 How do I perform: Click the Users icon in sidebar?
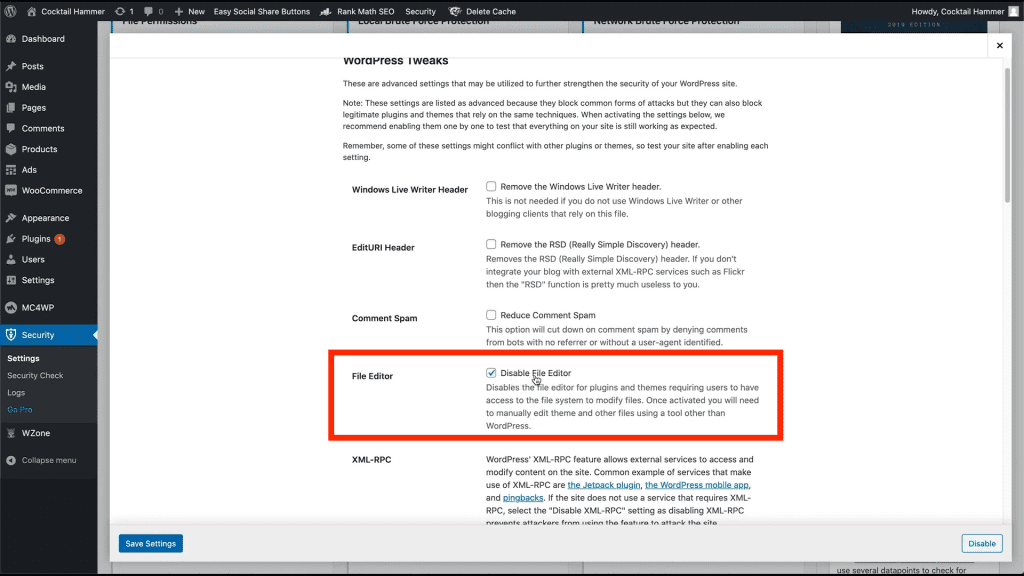coord(11,259)
